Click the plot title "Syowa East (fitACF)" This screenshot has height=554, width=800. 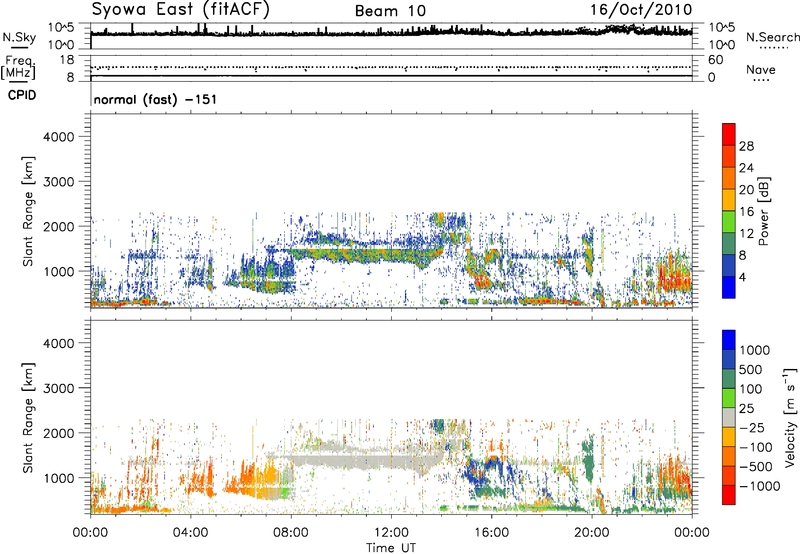(181, 9)
